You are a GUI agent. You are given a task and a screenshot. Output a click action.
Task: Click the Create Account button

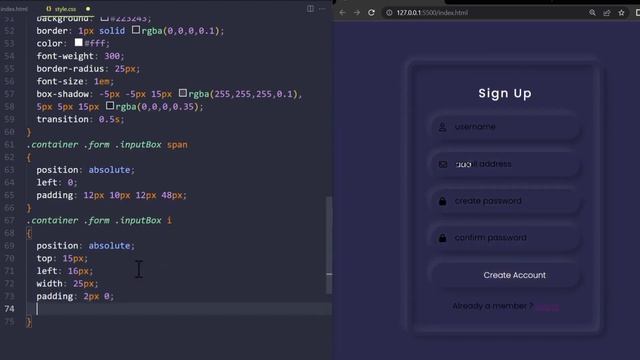click(x=505, y=275)
